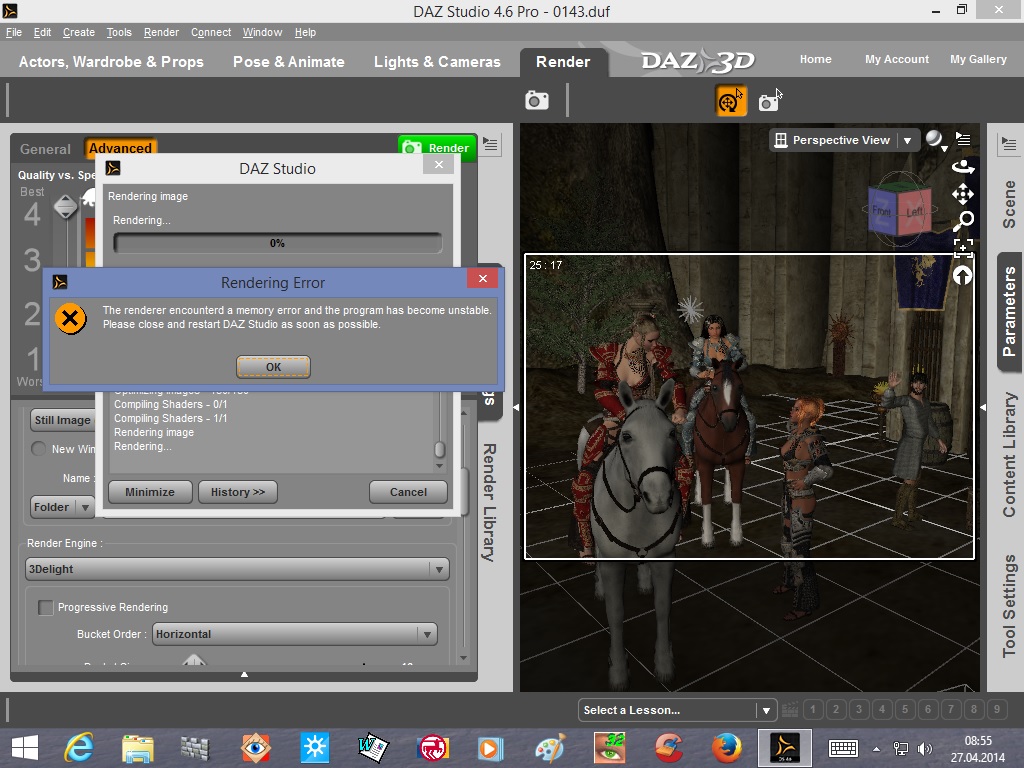Click the Windows Start button
The width and height of the screenshot is (1024, 768).
(x=25, y=748)
